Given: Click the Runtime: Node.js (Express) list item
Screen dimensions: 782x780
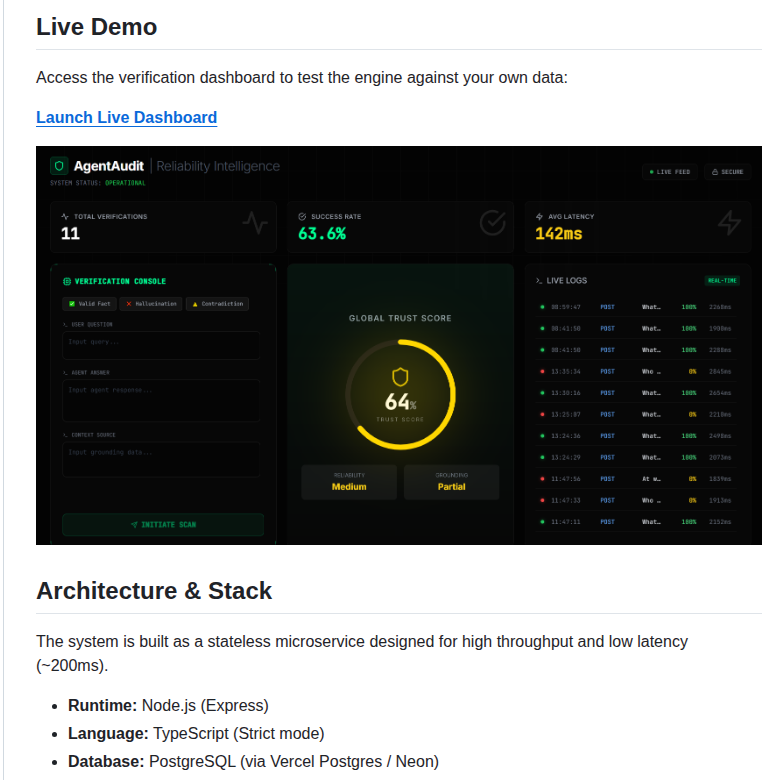Looking at the screenshot, I should point(168,706).
